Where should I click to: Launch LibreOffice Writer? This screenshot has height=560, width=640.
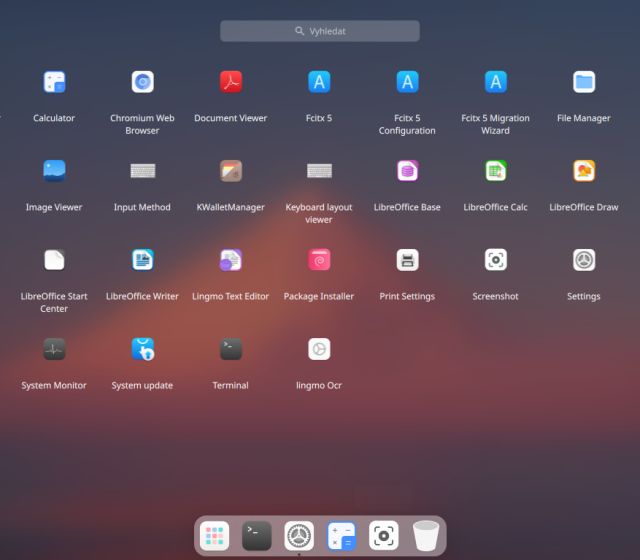point(142,260)
